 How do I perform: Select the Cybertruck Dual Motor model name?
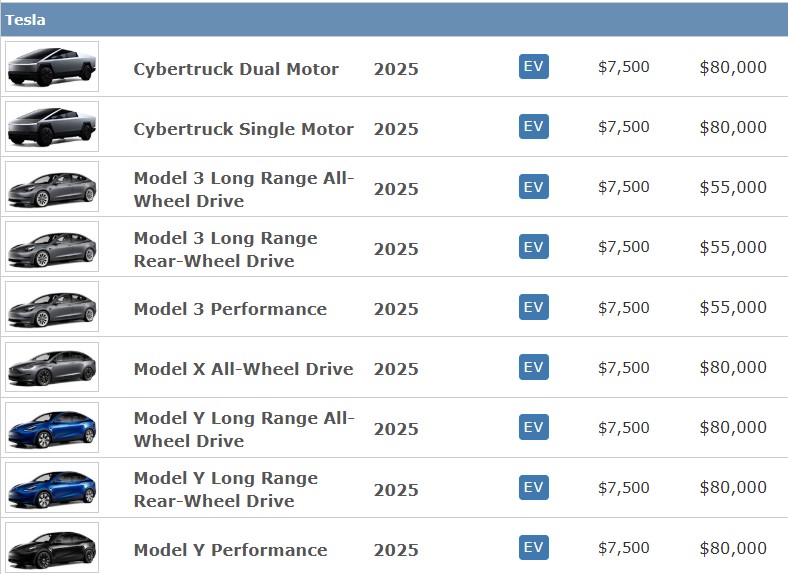tap(236, 69)
